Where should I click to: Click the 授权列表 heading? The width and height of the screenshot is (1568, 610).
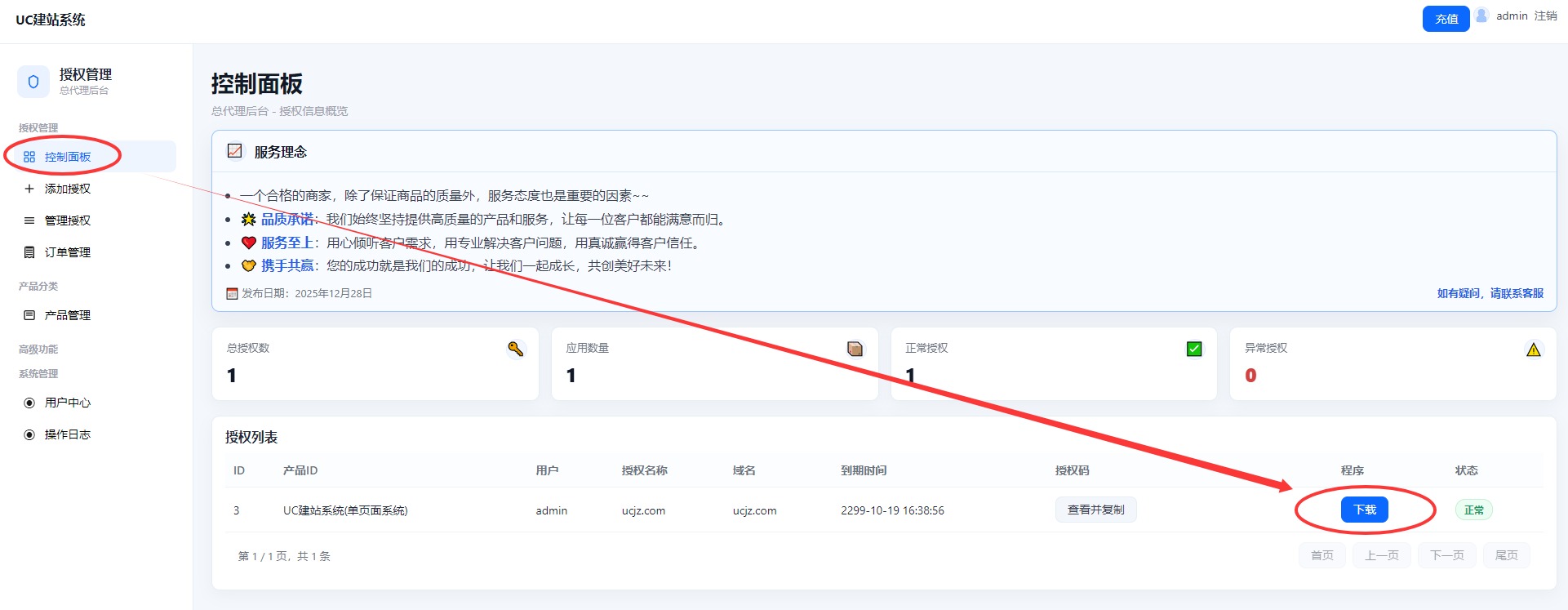251,437
